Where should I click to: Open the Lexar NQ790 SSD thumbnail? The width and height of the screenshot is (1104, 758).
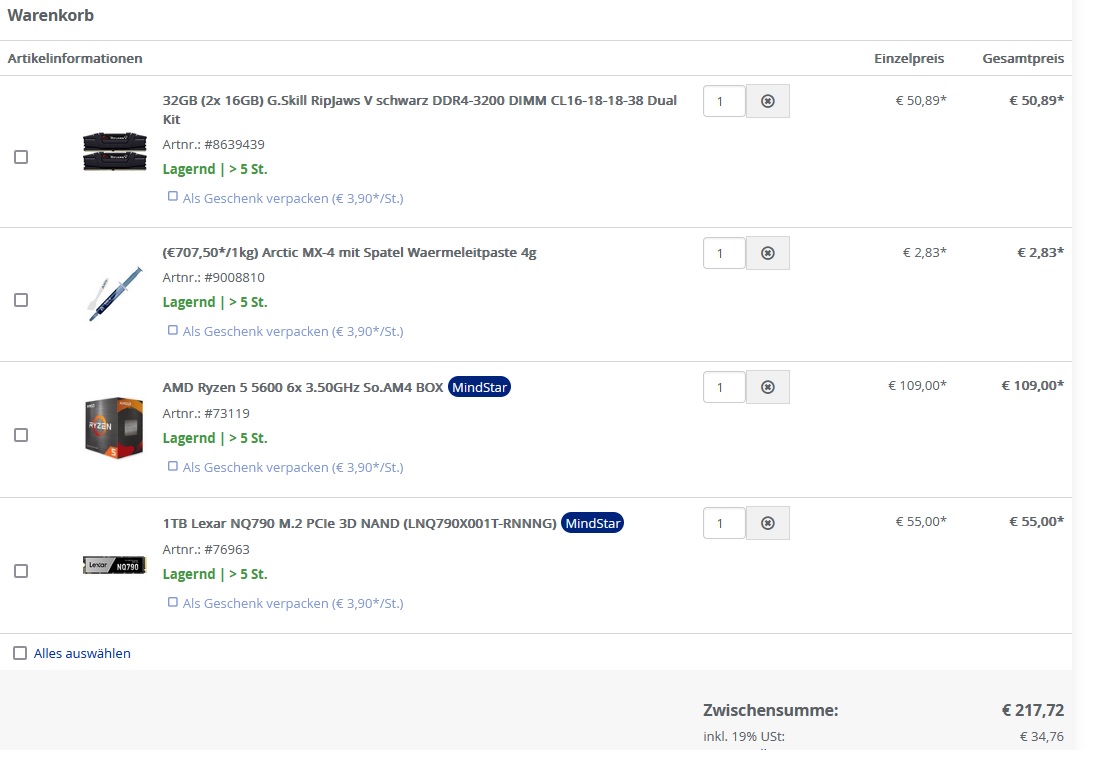pyautogui.click(x=114, y=565)
